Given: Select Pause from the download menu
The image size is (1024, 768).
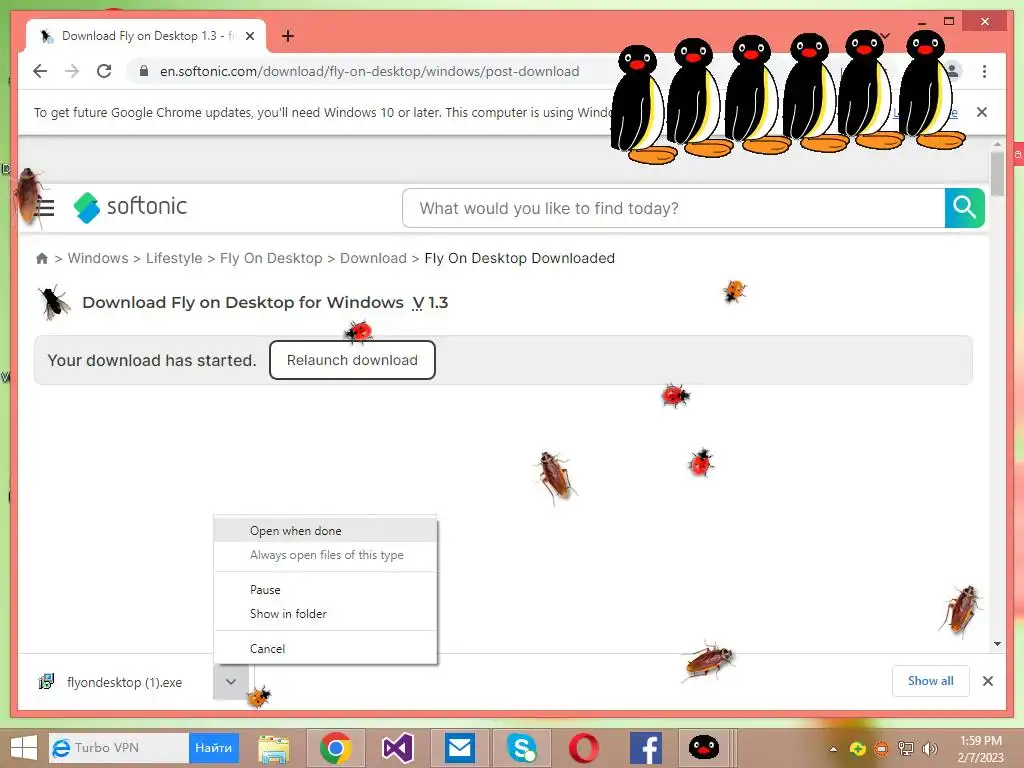Looking at the screenshot, I should pyautogui.click(x=325, y=589).
